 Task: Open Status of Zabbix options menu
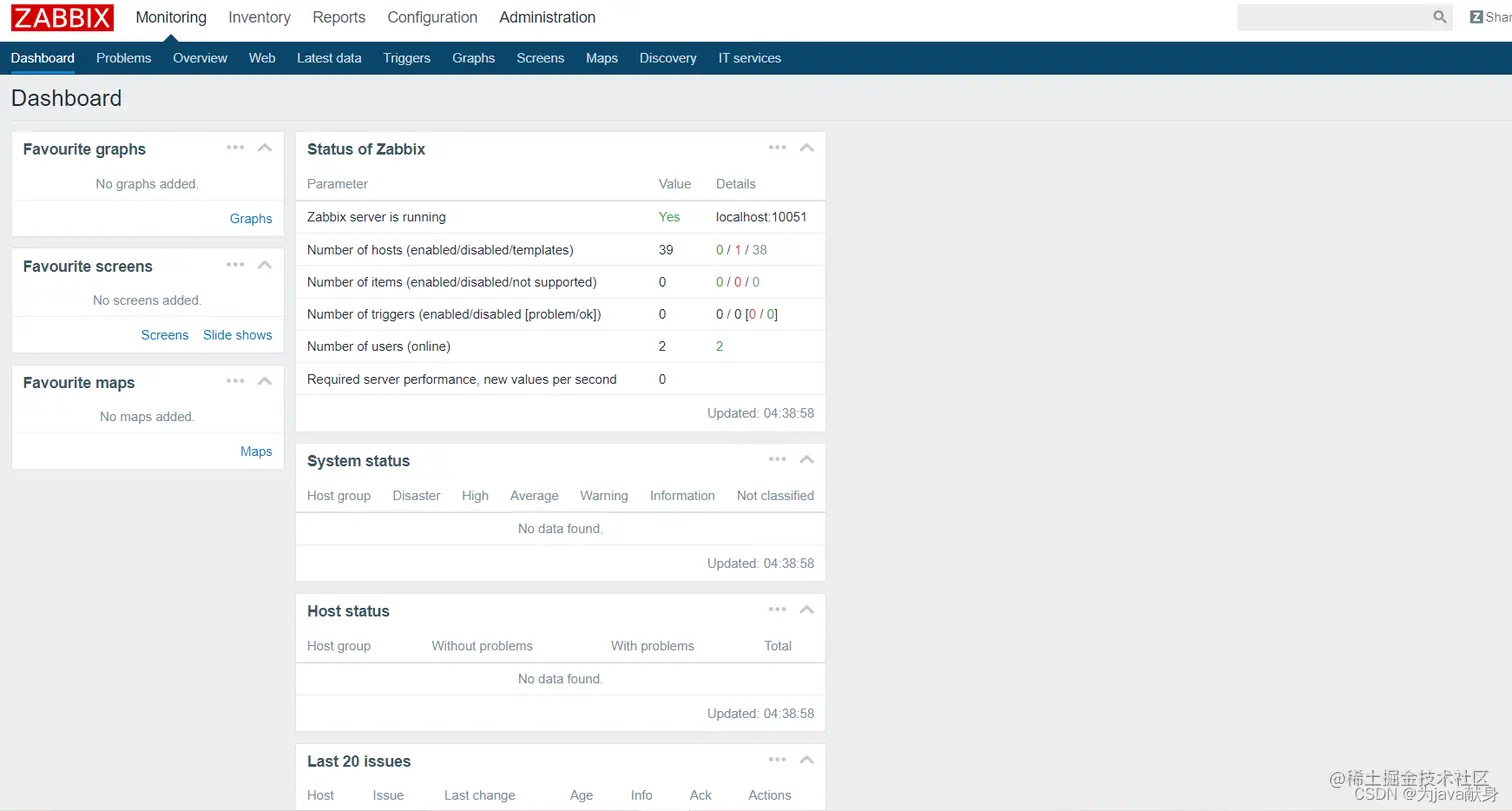(x=777, y=147)
